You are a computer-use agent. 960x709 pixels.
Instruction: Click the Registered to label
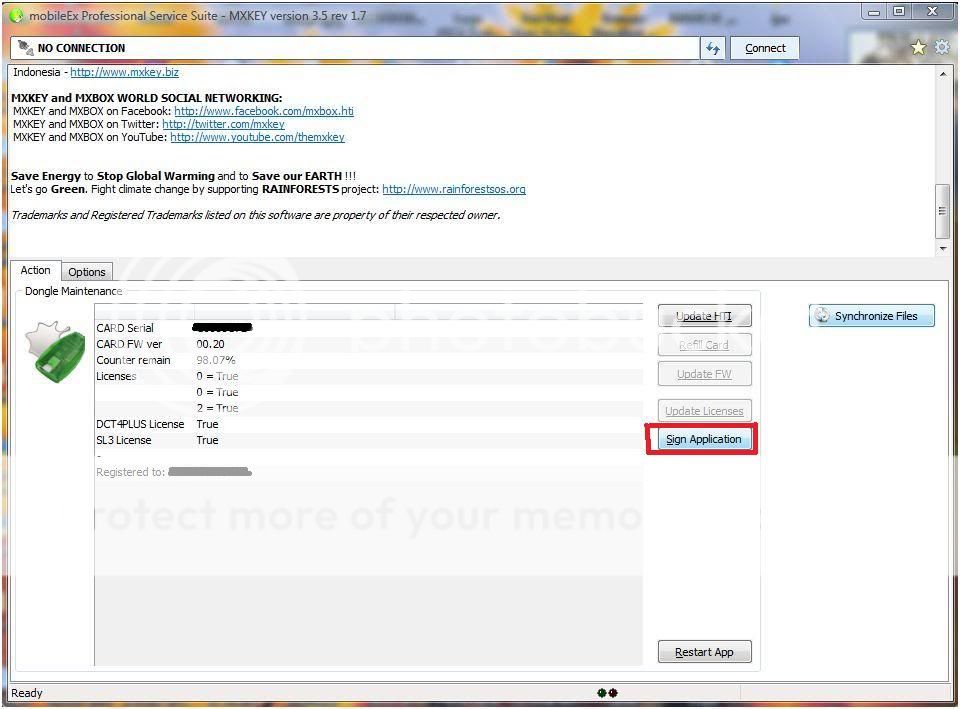pyautogui.click(x=130, y=472)
